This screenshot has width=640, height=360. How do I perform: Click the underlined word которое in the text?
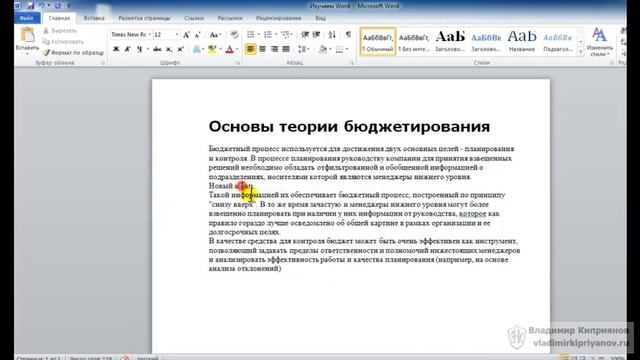point(473,213)
